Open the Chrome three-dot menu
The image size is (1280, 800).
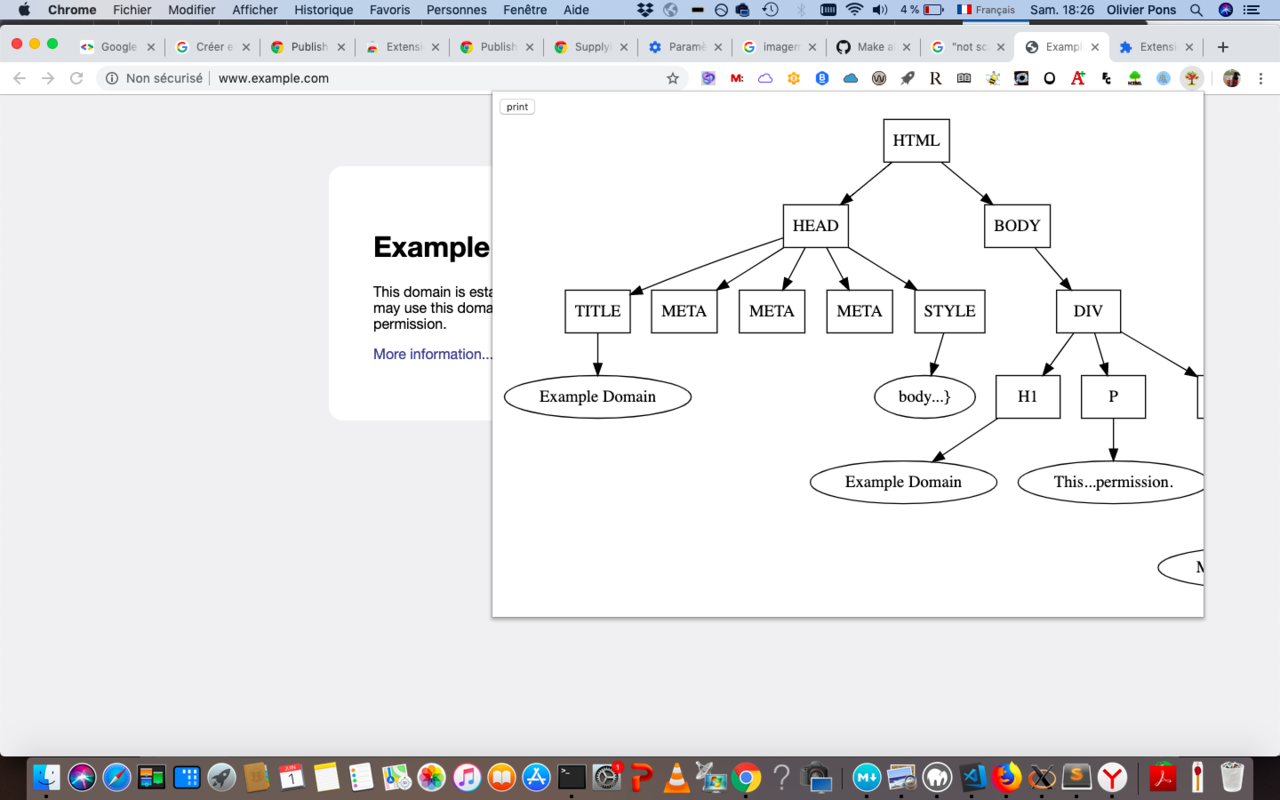click(1261, 78)
